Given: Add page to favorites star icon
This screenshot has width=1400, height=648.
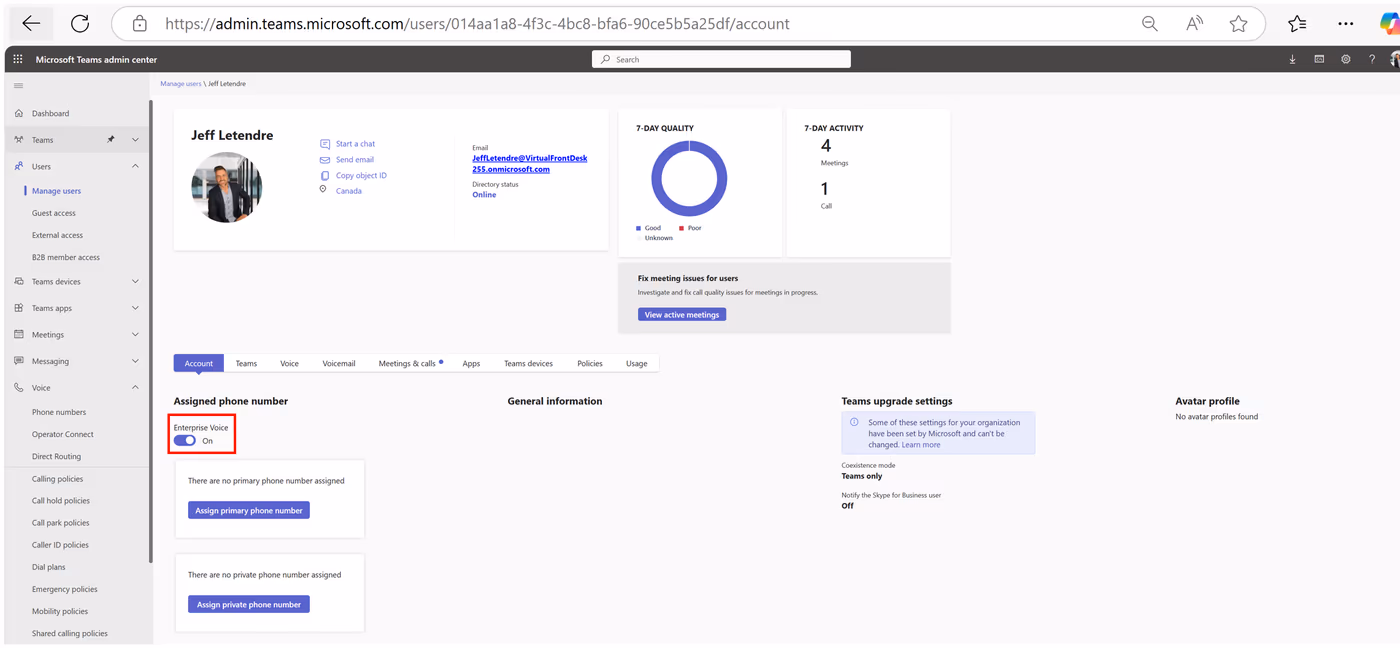Looking at the screenshot, I should (1238, 23).
